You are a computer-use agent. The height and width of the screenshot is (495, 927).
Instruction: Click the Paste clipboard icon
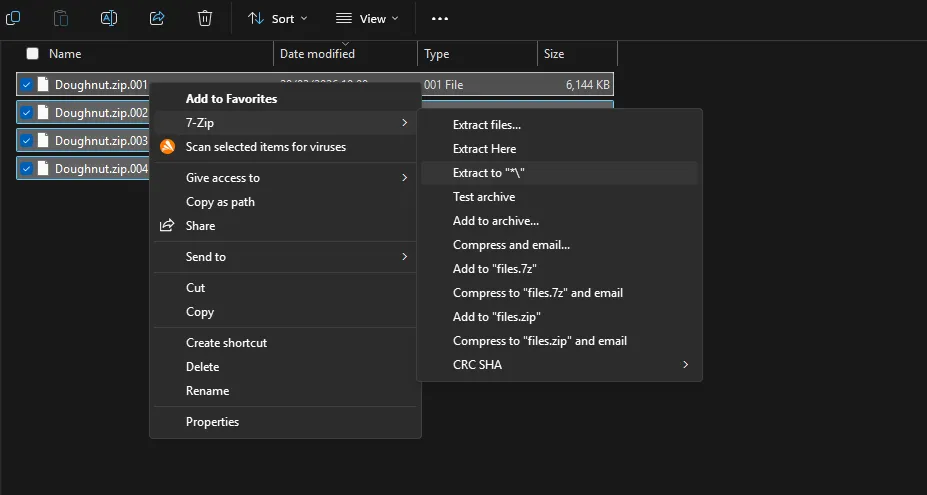[x=60, y=18]
